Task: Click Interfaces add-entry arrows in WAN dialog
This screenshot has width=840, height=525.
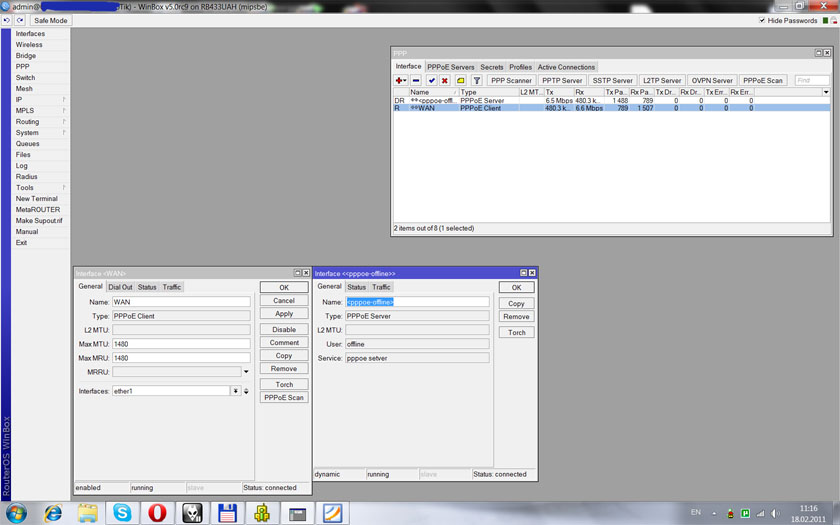Action: click(x=246, y=391)
